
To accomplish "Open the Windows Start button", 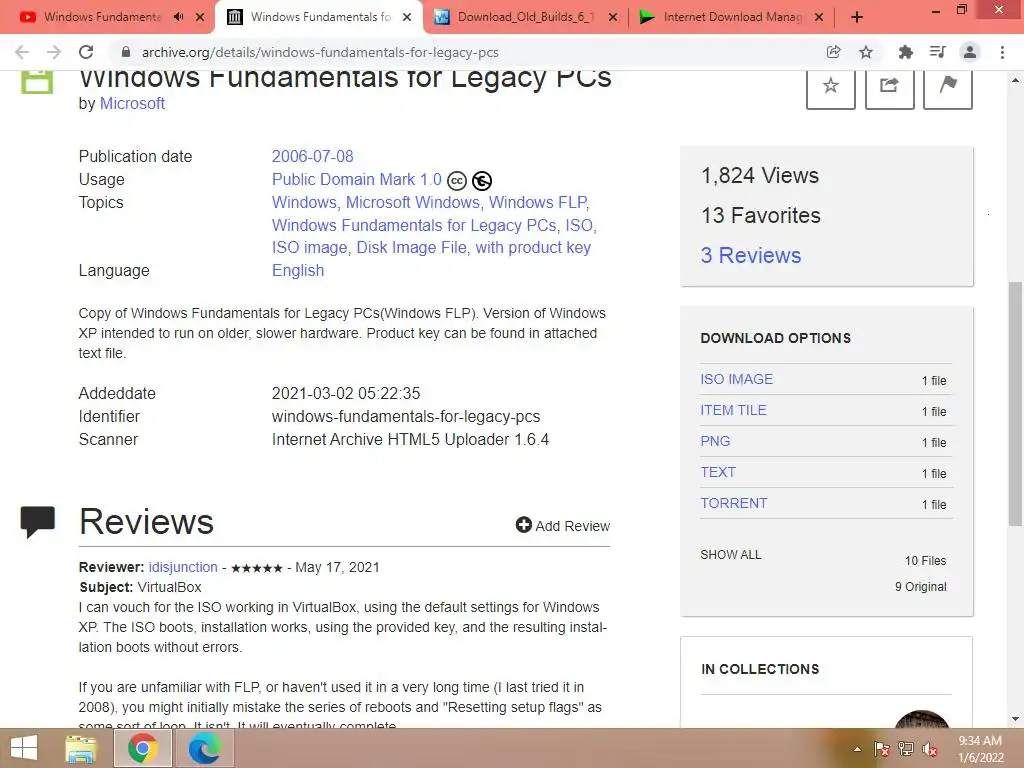I will tap(24, 748).
